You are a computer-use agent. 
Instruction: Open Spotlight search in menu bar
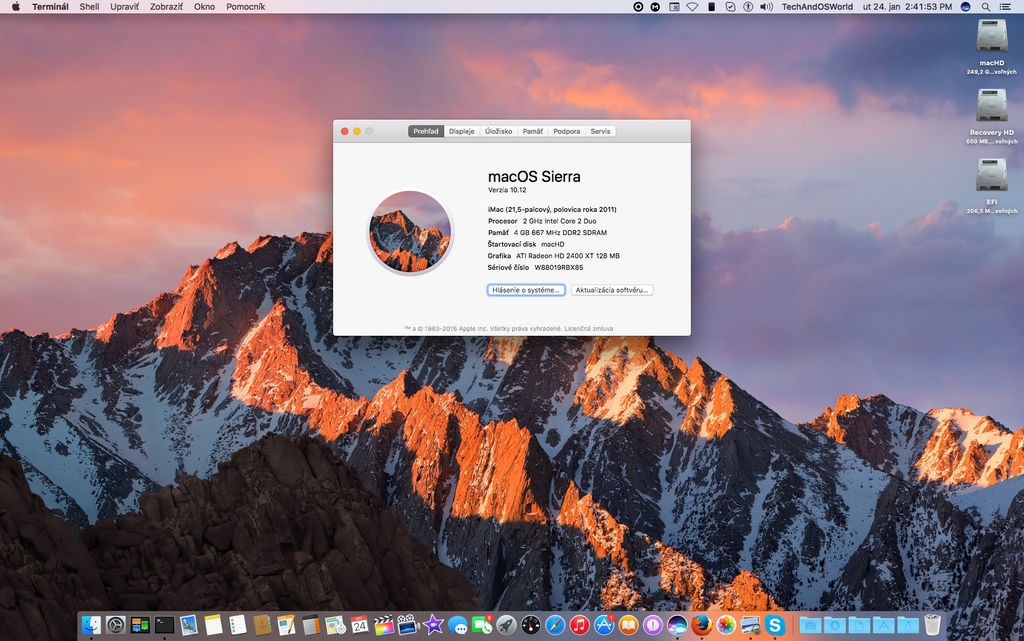click(985, 7)
